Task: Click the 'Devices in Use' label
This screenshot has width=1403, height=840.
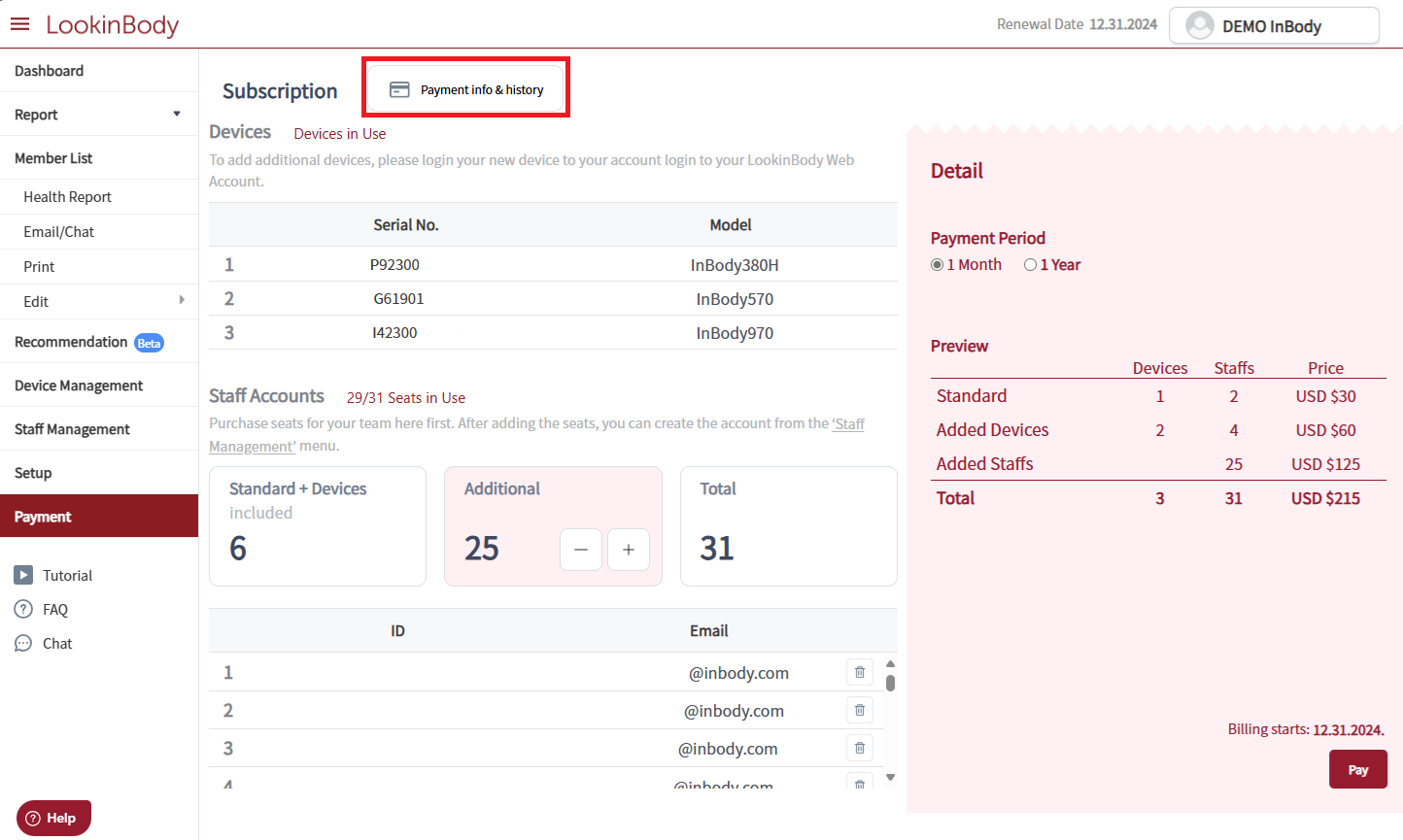Action: coord(340,134)
